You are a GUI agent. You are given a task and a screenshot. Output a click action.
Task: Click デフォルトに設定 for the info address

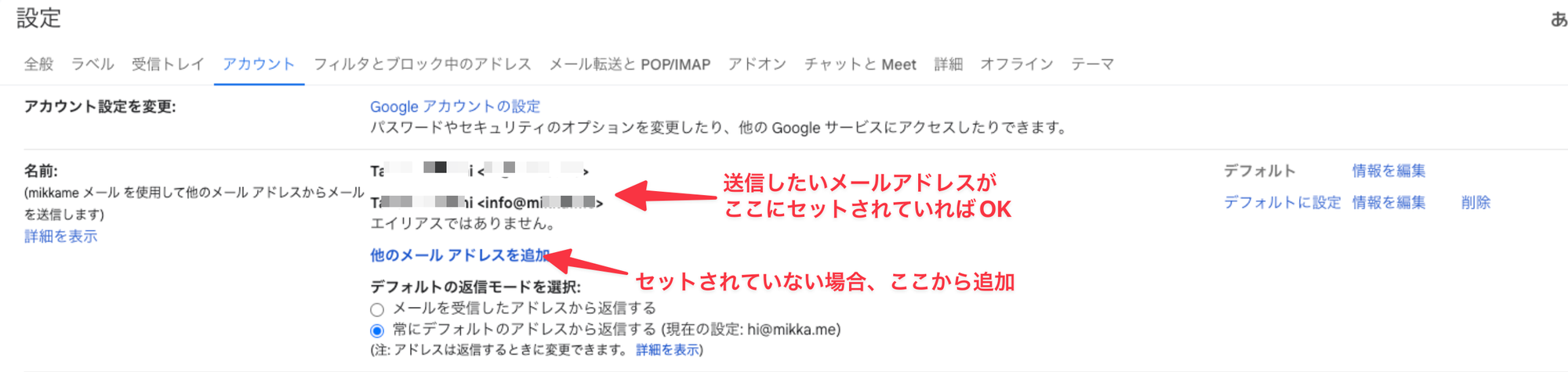(1283, 203)
